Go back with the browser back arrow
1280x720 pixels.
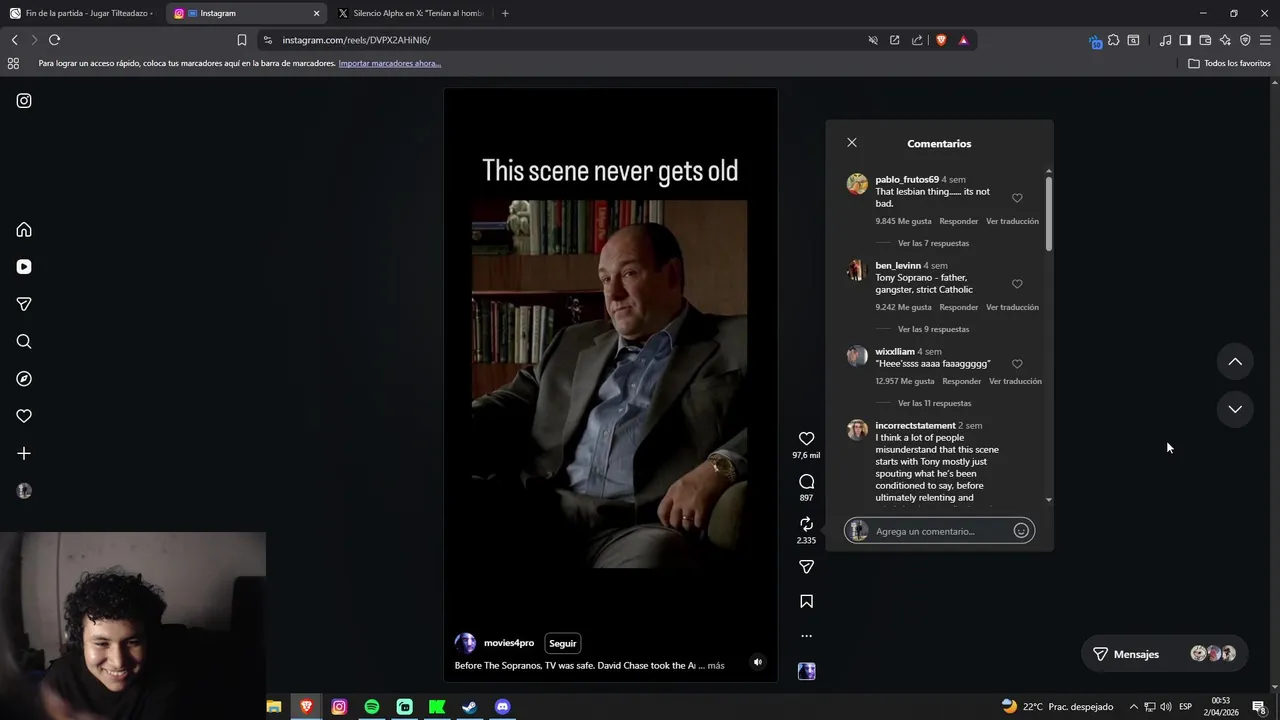[14, 40]
